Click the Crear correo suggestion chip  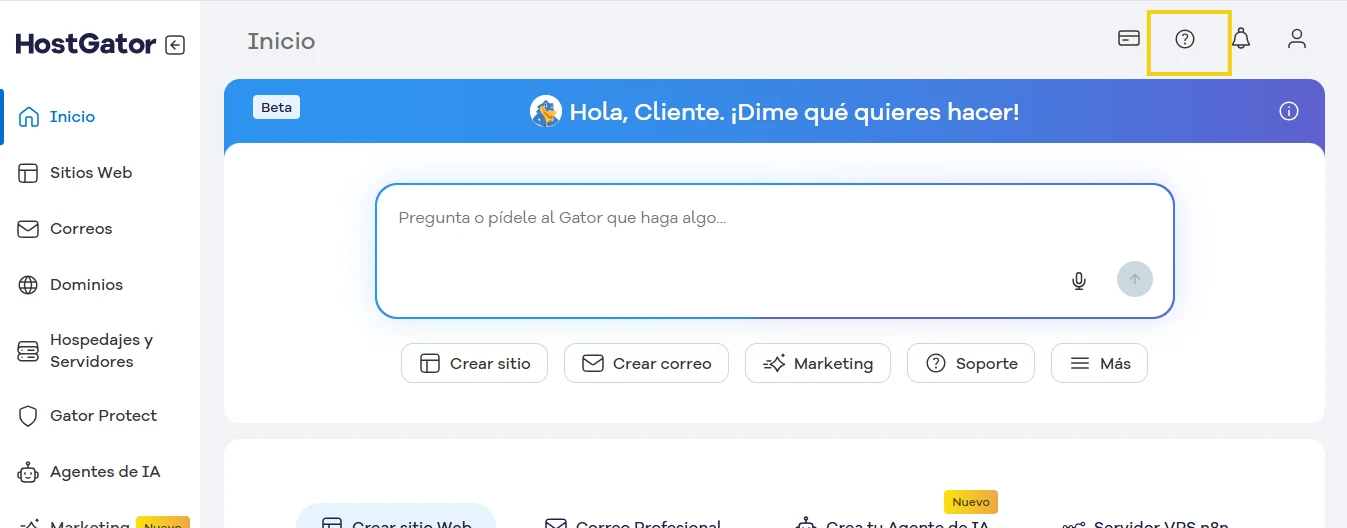(x=646, y=363)
